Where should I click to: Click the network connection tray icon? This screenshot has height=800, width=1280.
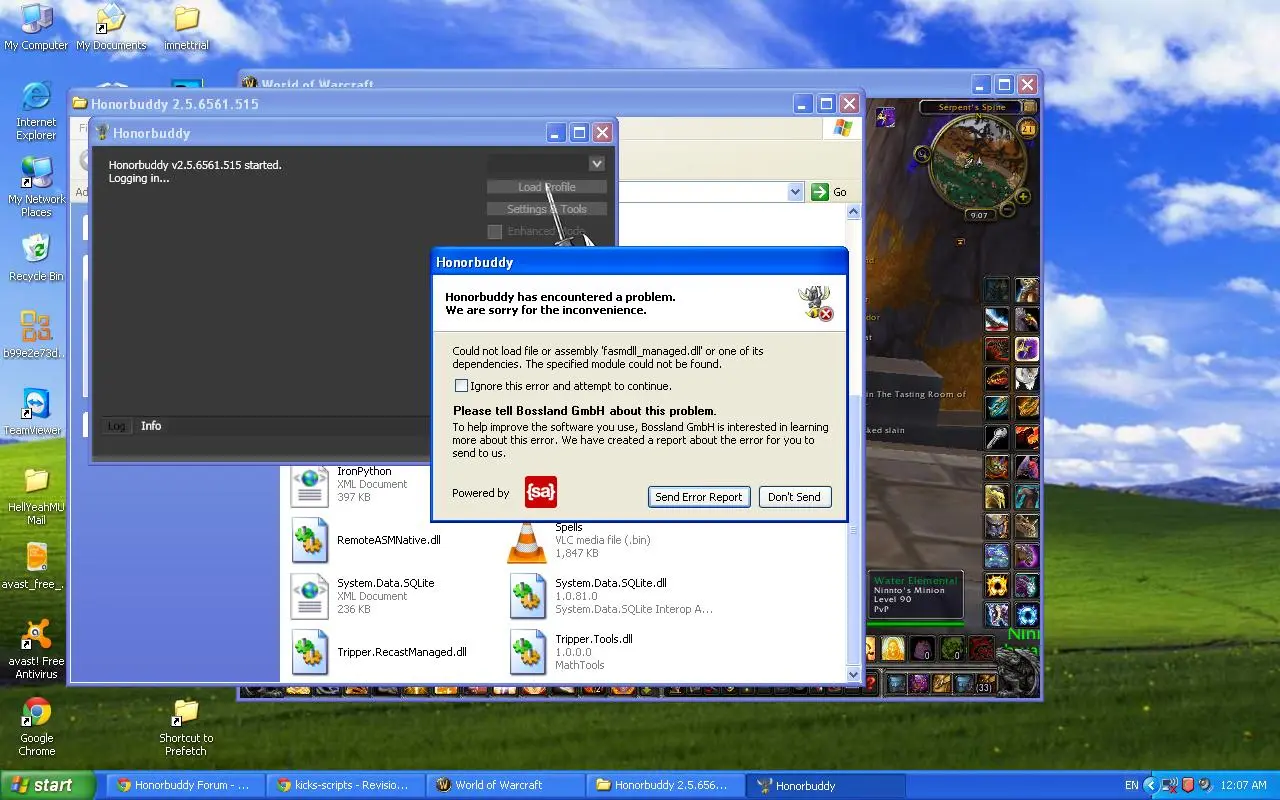click(x=1169, y=786)
